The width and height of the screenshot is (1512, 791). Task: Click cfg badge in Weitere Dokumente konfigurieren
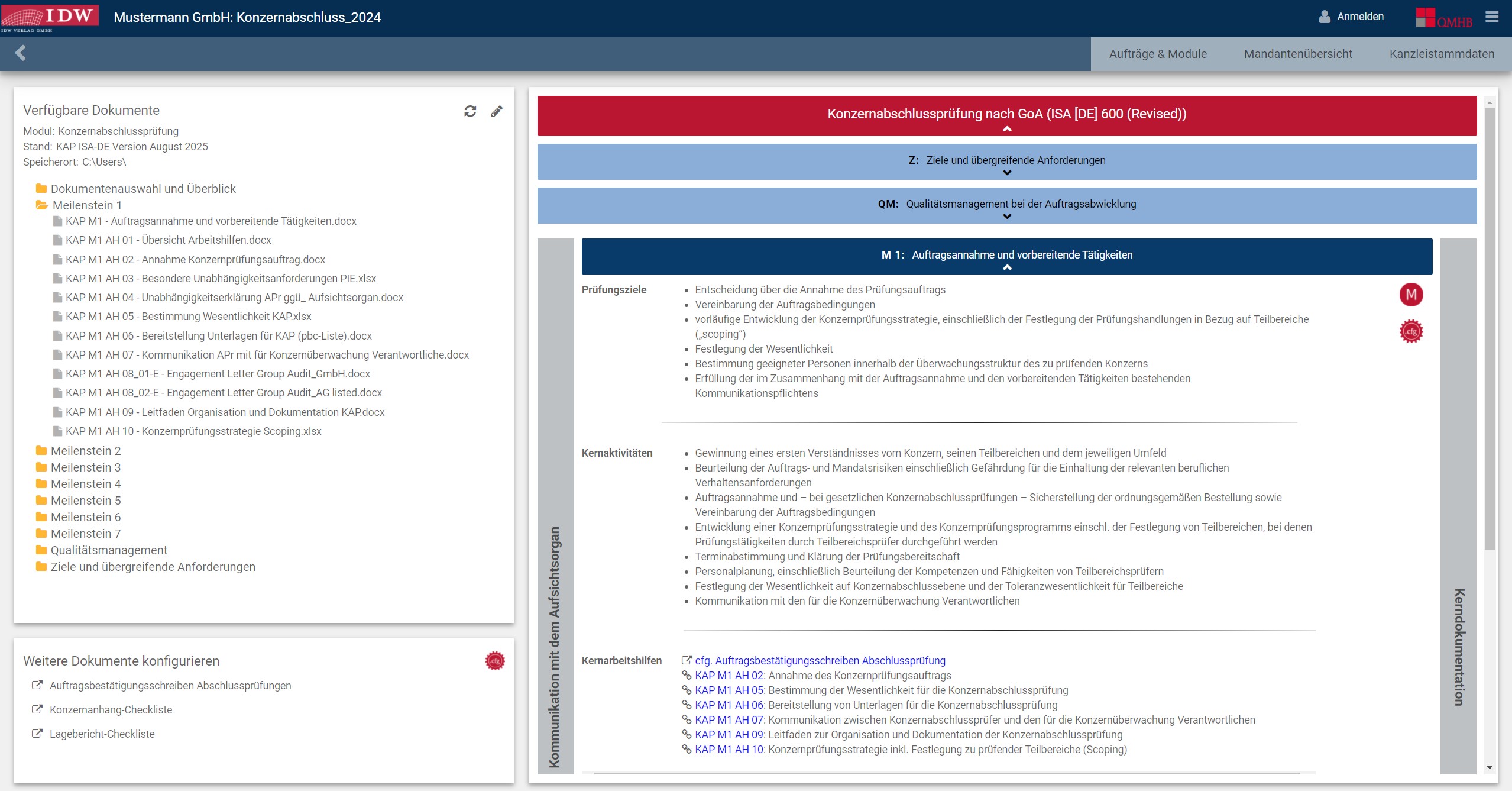pyautogui.click(x=495, y=661)
